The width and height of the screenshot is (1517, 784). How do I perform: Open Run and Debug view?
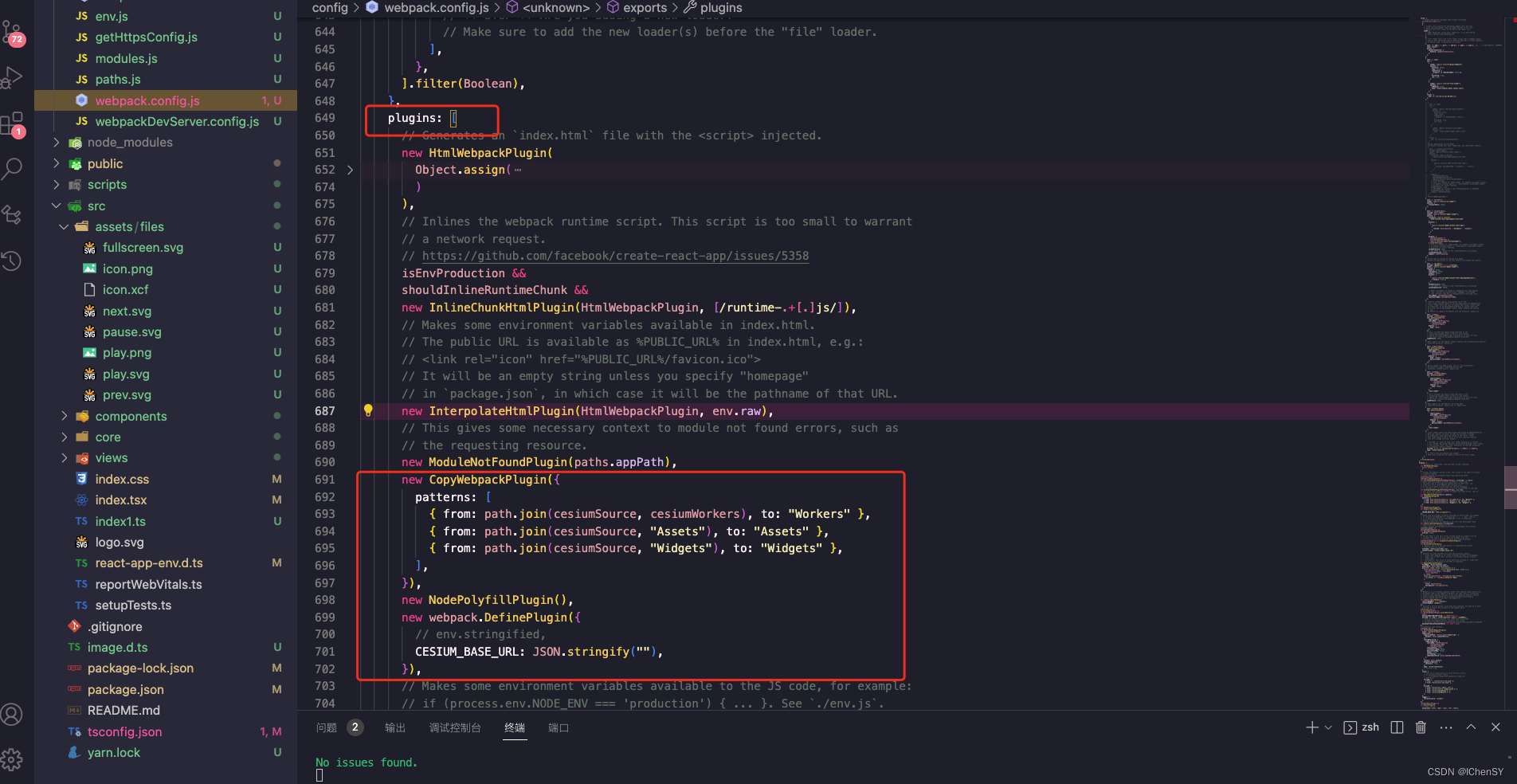pos(12,78)
